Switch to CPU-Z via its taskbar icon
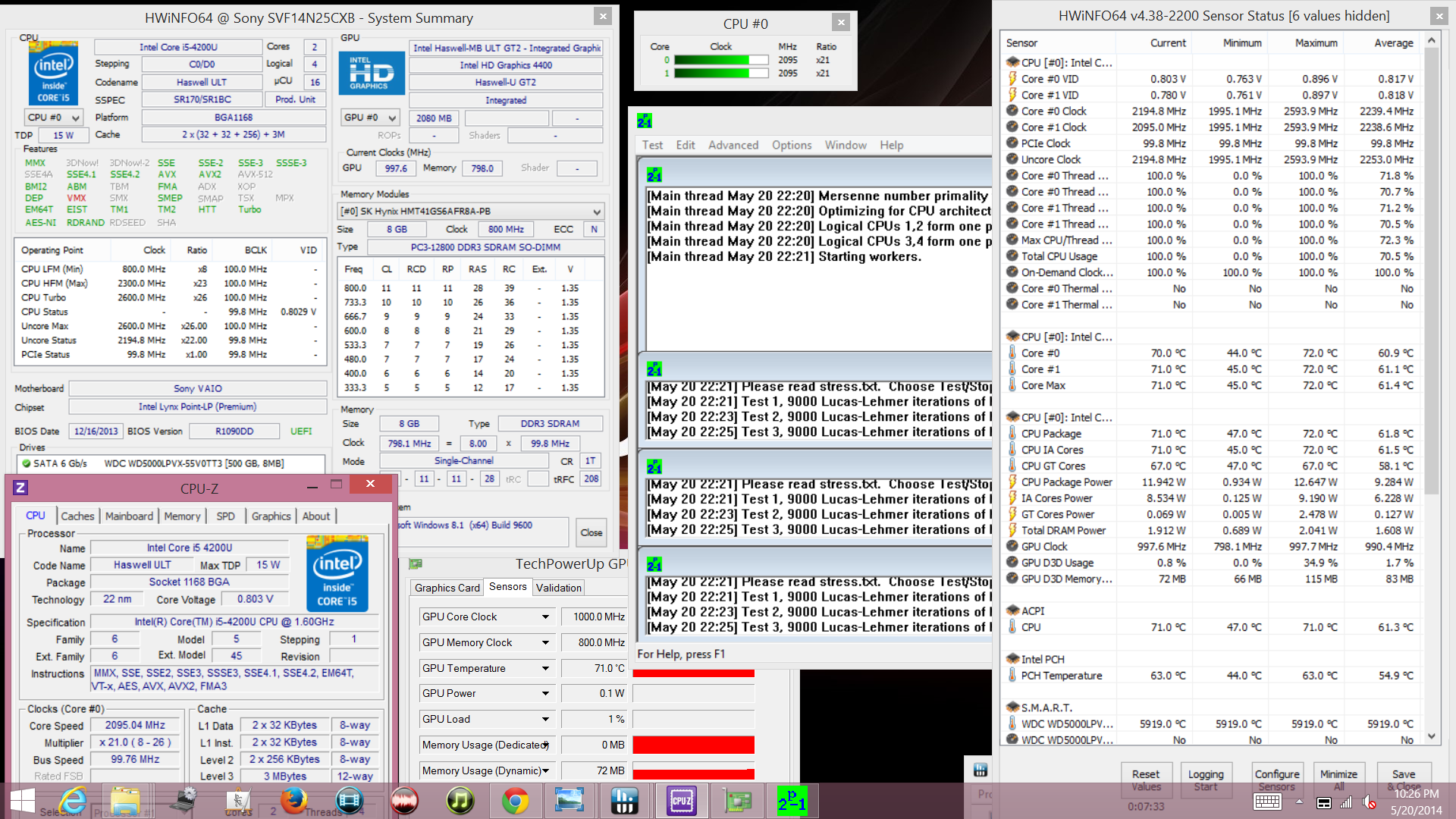 (x=681, y=801)
